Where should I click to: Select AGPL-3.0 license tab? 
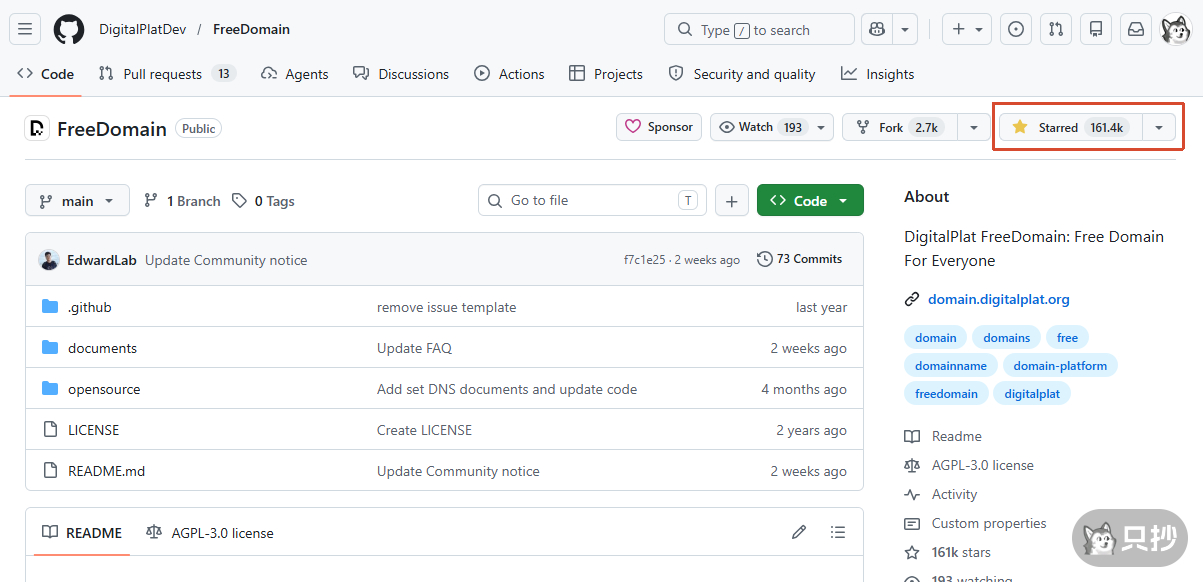click(x=210, y=533)
